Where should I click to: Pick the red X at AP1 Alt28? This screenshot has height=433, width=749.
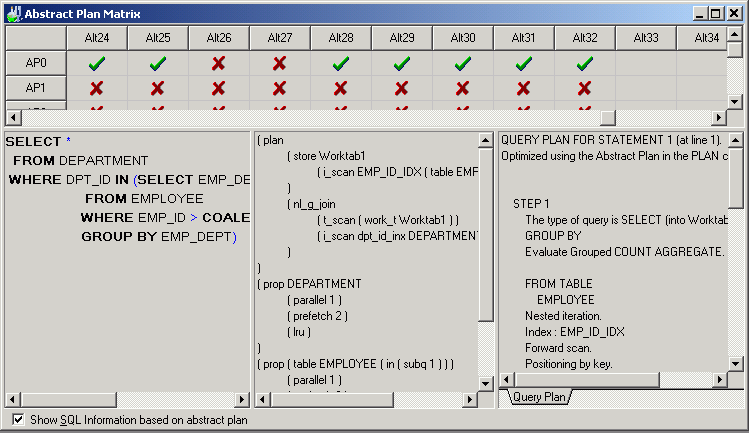pyautogui.click(x=341, y=88)
